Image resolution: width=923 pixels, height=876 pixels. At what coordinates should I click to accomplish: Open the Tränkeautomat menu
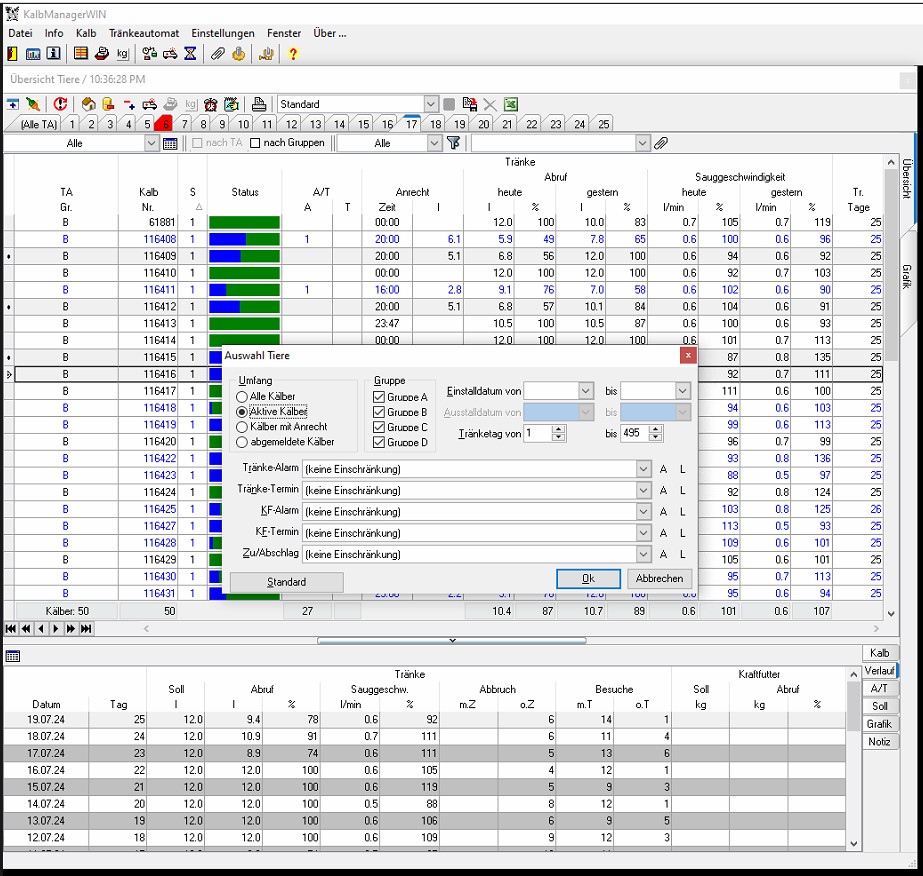pyautogui.click(x=145, y=33)
